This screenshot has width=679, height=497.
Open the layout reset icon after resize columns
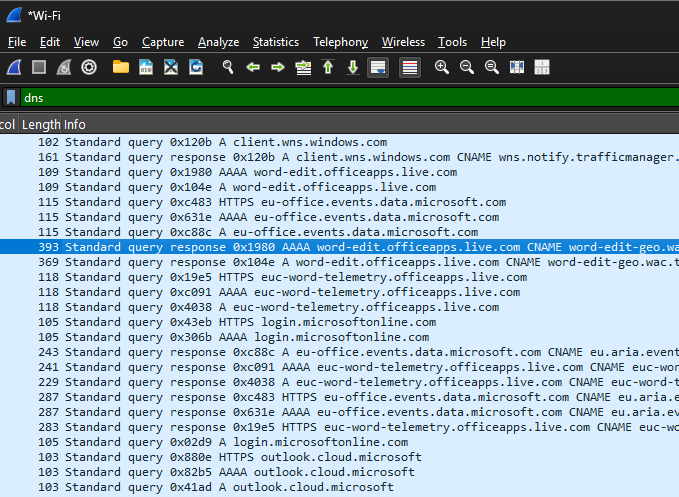click(542, 67)
